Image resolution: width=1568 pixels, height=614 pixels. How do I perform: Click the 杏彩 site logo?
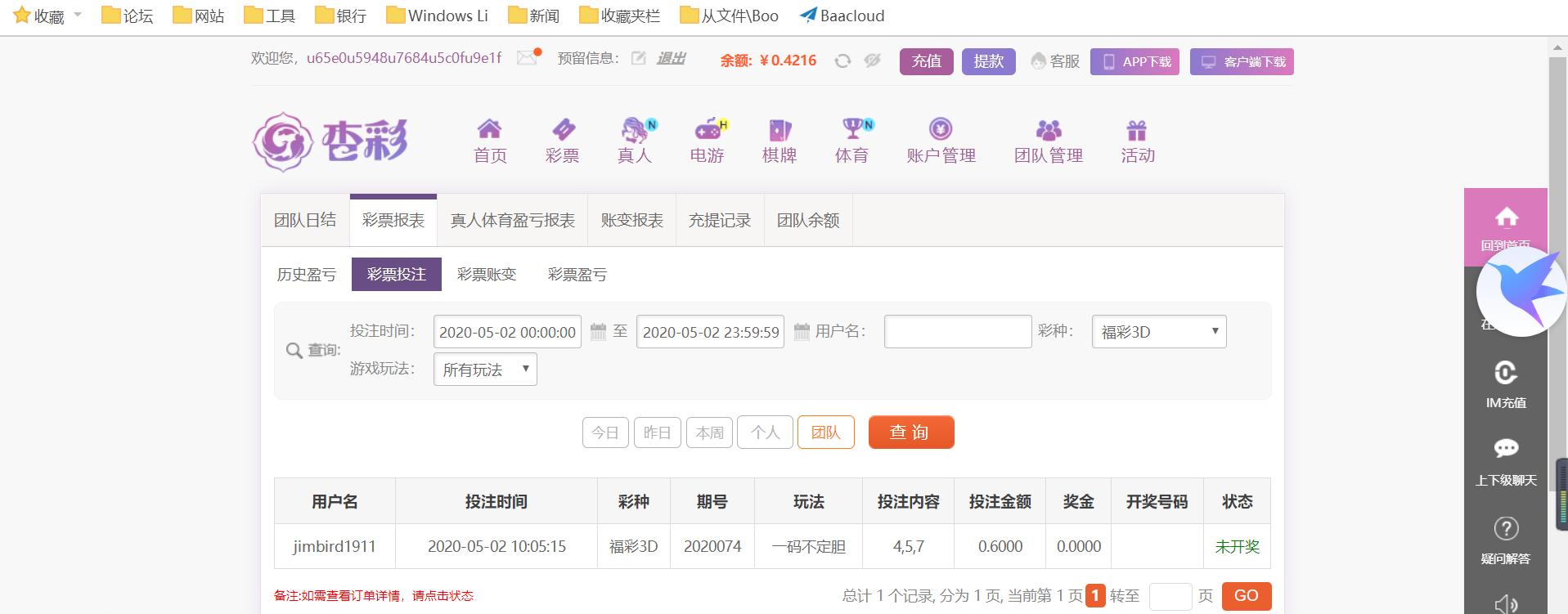coord(330,142)
